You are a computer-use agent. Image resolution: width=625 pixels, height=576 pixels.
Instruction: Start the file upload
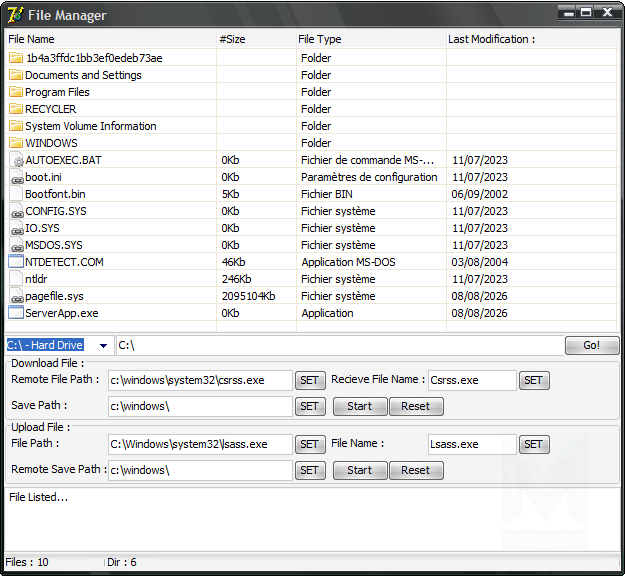pyautogui.click(x=360, y=470)
